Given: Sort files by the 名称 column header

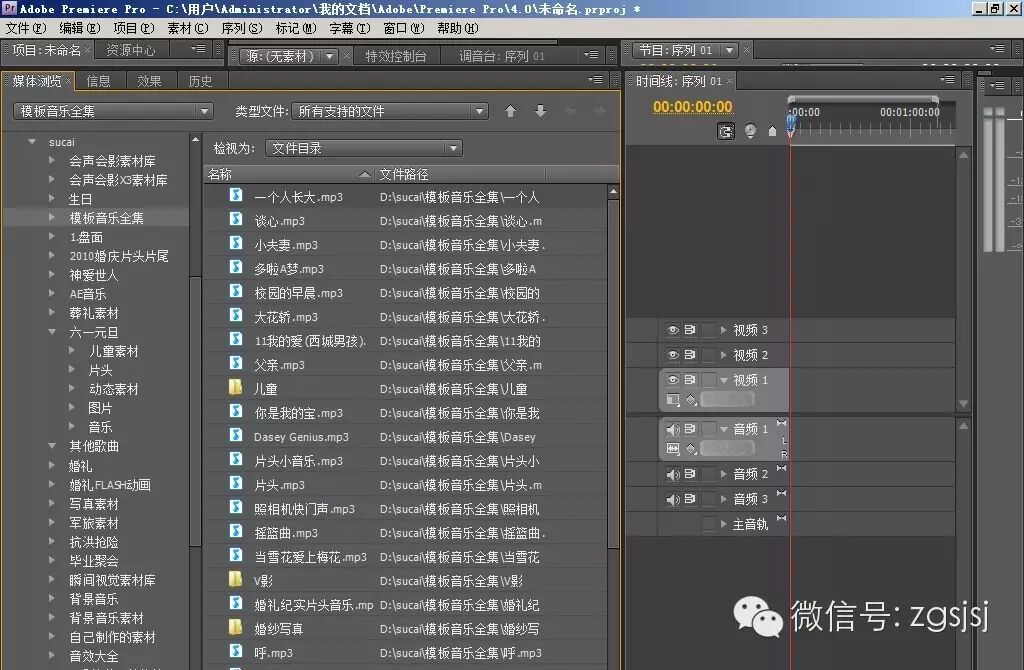Looking at the screenshot, I should 289,174.
